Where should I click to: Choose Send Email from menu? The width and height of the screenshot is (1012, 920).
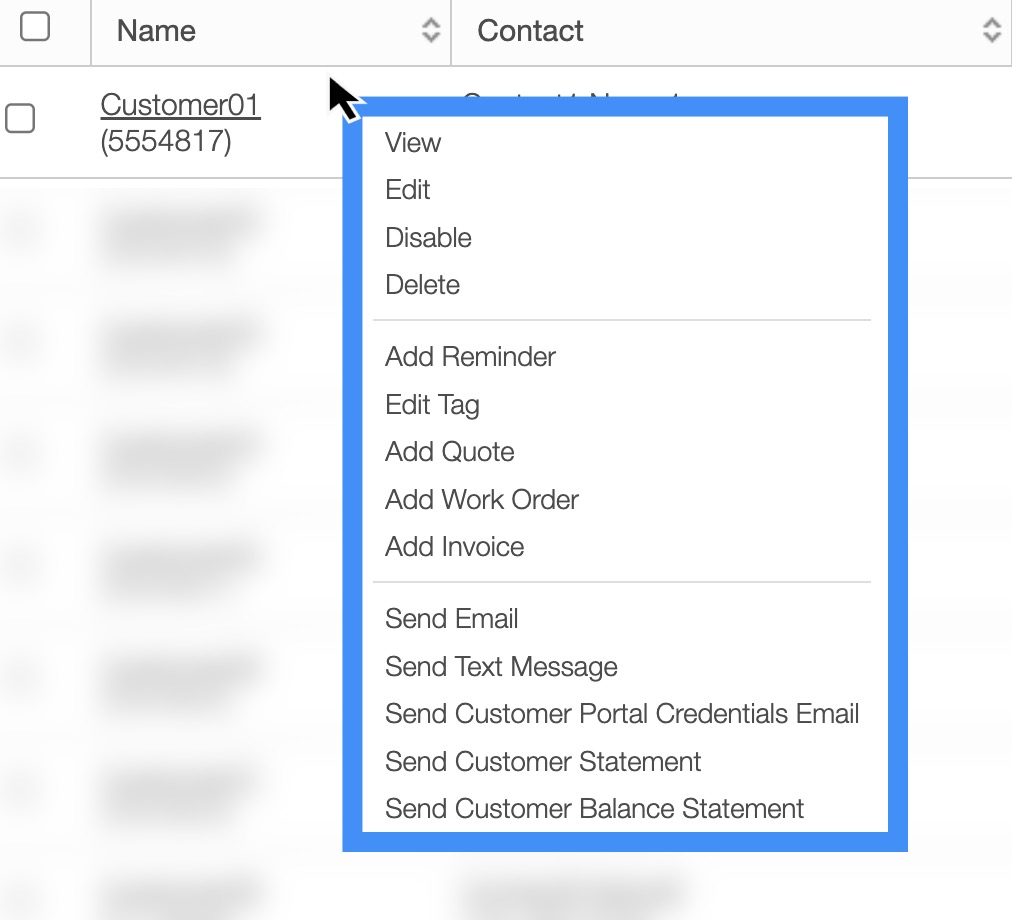(x=452, y=619)
